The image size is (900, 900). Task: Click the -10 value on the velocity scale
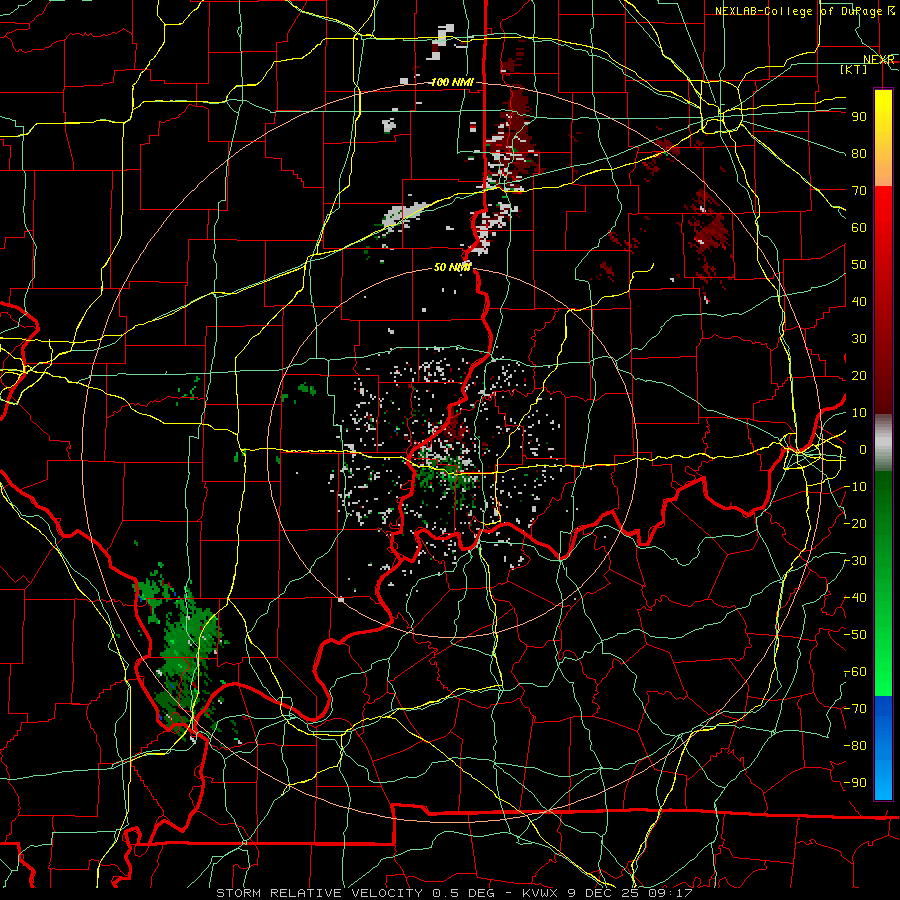click(x=856, y=487)
